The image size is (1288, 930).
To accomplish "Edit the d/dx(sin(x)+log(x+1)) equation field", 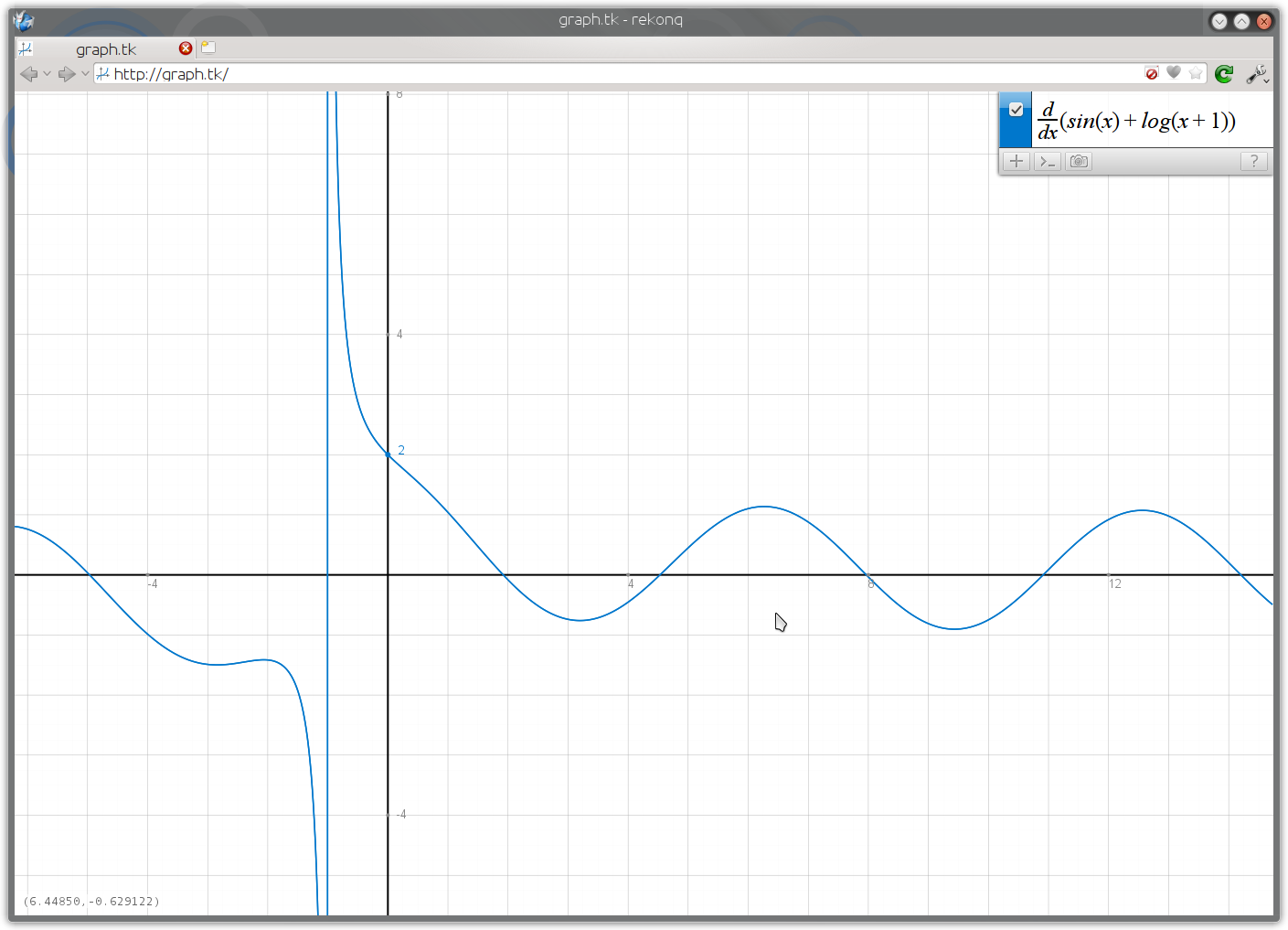I will (x=1152, y=120).
